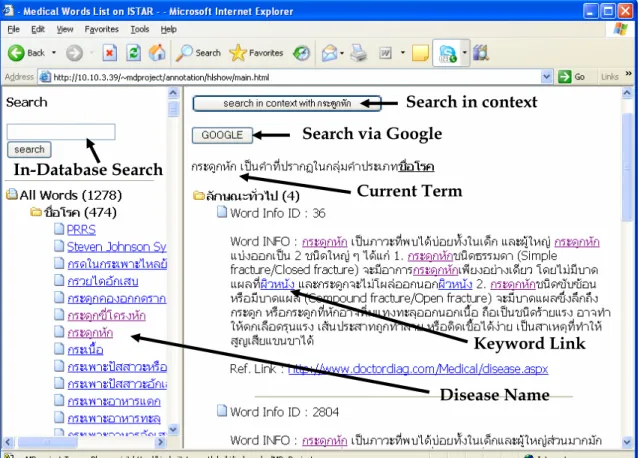Screen dimensions: 640x458
Task: Click the search button under the text box
Action: pos(29,150)
